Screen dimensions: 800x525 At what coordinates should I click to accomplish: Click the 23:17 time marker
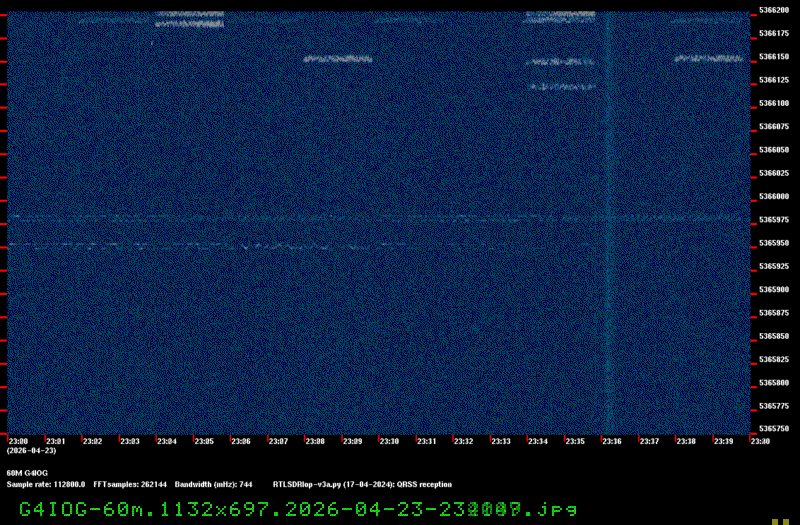(x=649, y=441)
